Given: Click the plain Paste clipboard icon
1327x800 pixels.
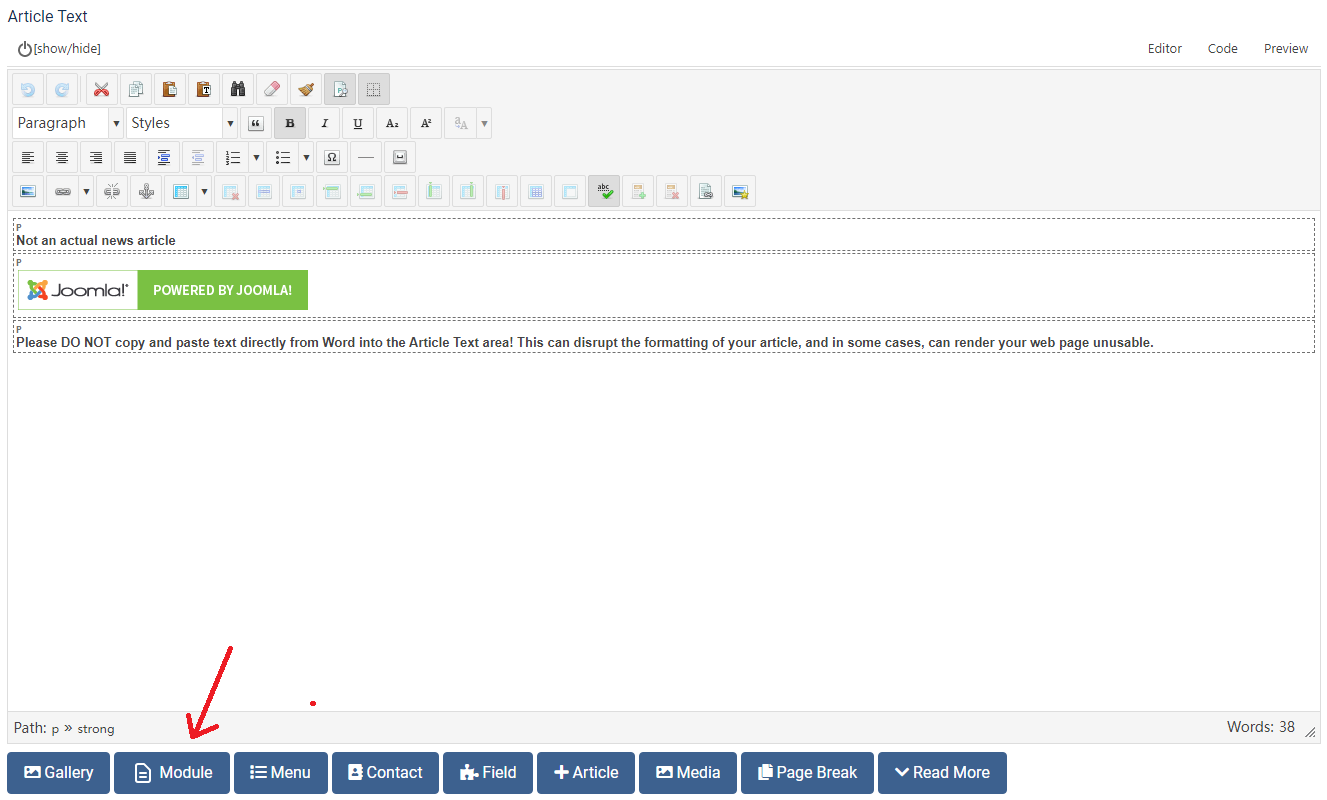Looking at the screenshot, I should pyautogui.click(x=169, y=90).
